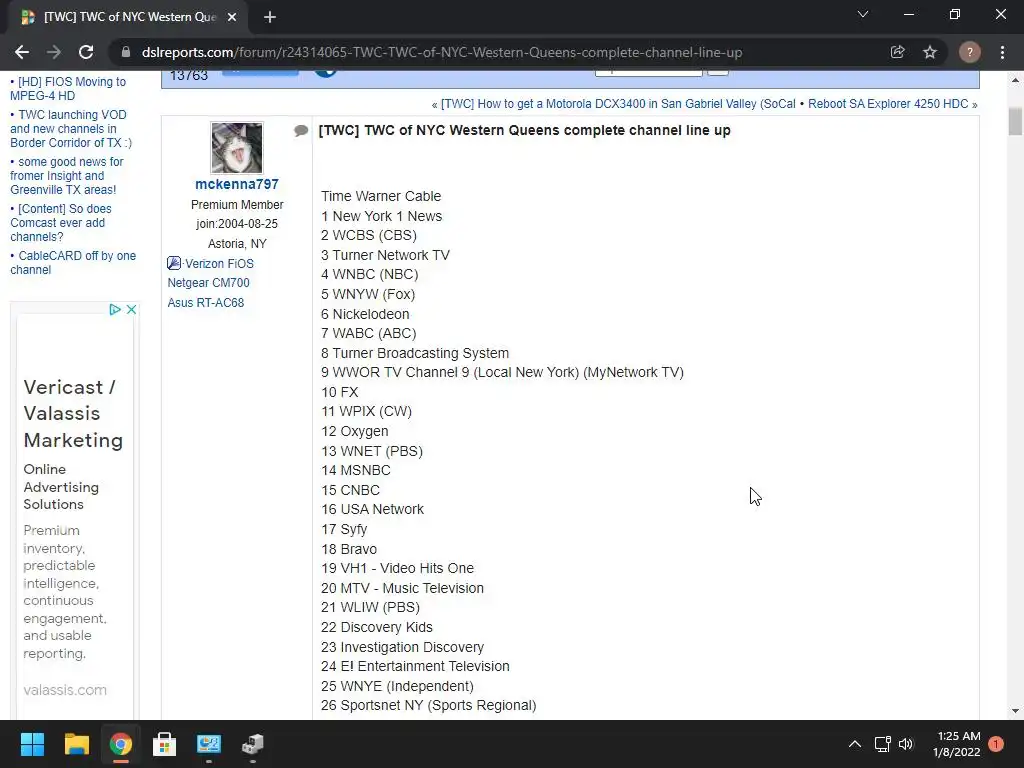This screenshot has height=768, width=1024.
Task: Open the Insight and Greenville TX link
Action: click(x=67, y=176)
